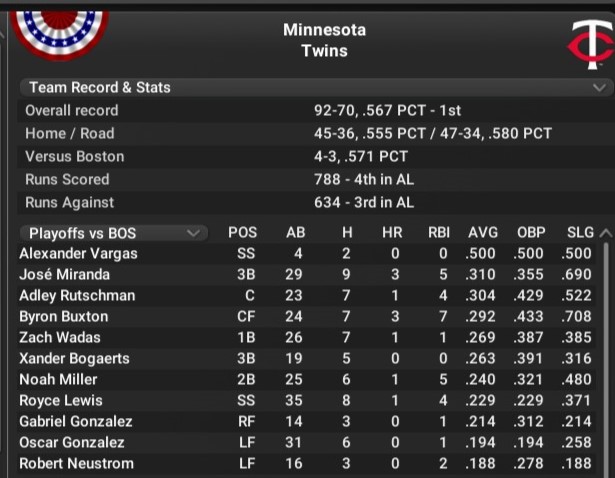Screen dimensions: 615x478
Task: Sort by the POS column header
Action: pyautogui.click(x=242, y=233)
